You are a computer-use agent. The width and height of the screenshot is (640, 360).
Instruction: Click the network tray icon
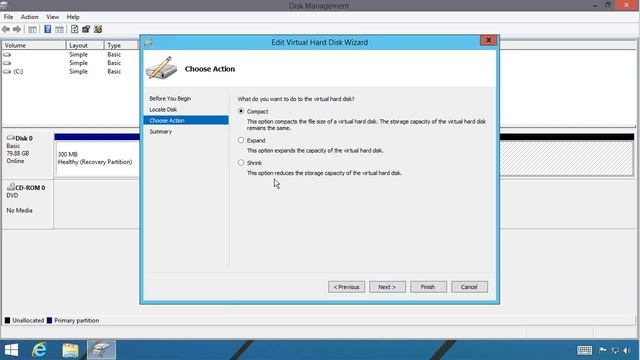[x=615, y=350]
